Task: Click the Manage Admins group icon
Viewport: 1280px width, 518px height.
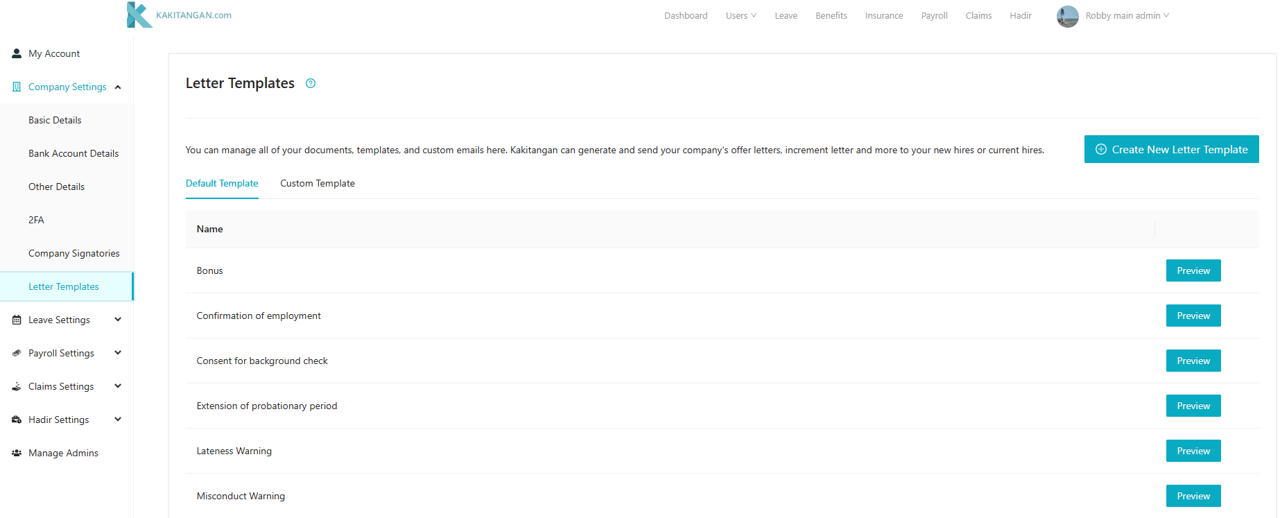Action: (16, 453)
